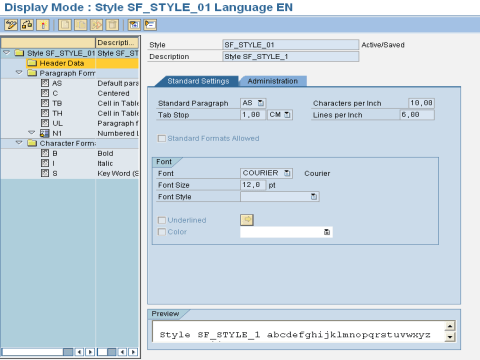The height and width of the screenshot is (360, 480).
Task: Select the Header Data folder node
Action: [62, 63]
